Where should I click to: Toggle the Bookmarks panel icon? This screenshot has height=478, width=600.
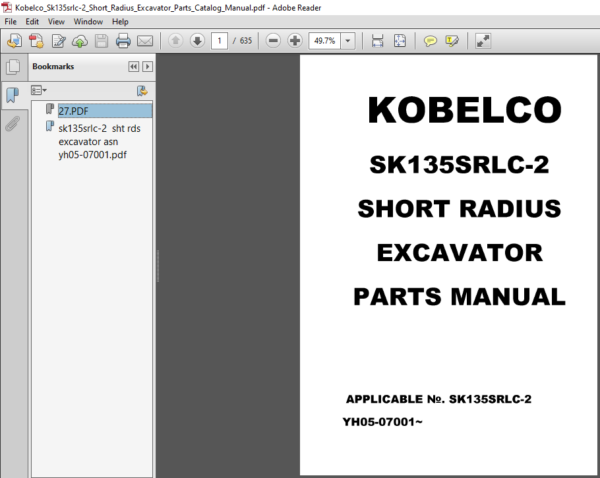click(x=13, y=95)
